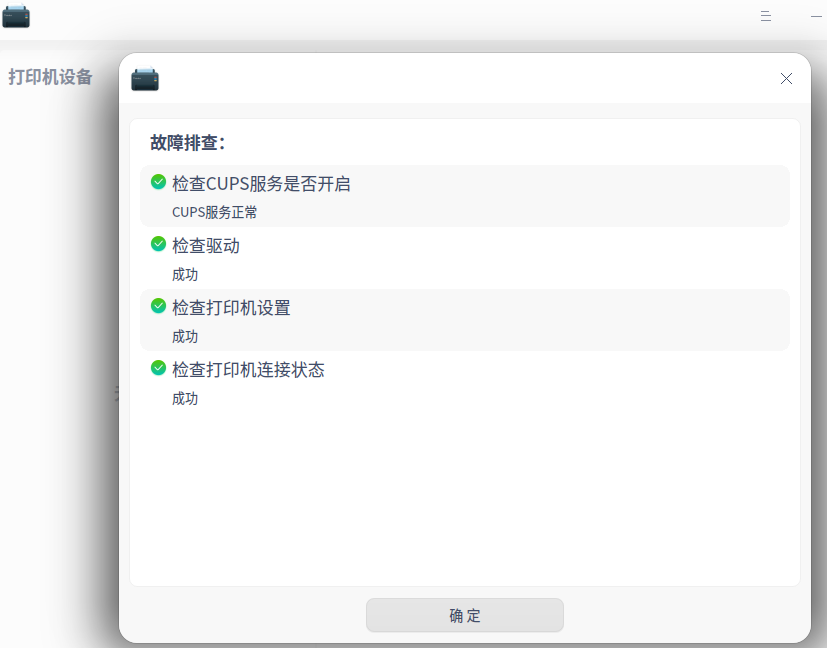Select the 检查驱动 troubleshooting row
Screen dimensions: 827x648
click(x=464, y=258)
